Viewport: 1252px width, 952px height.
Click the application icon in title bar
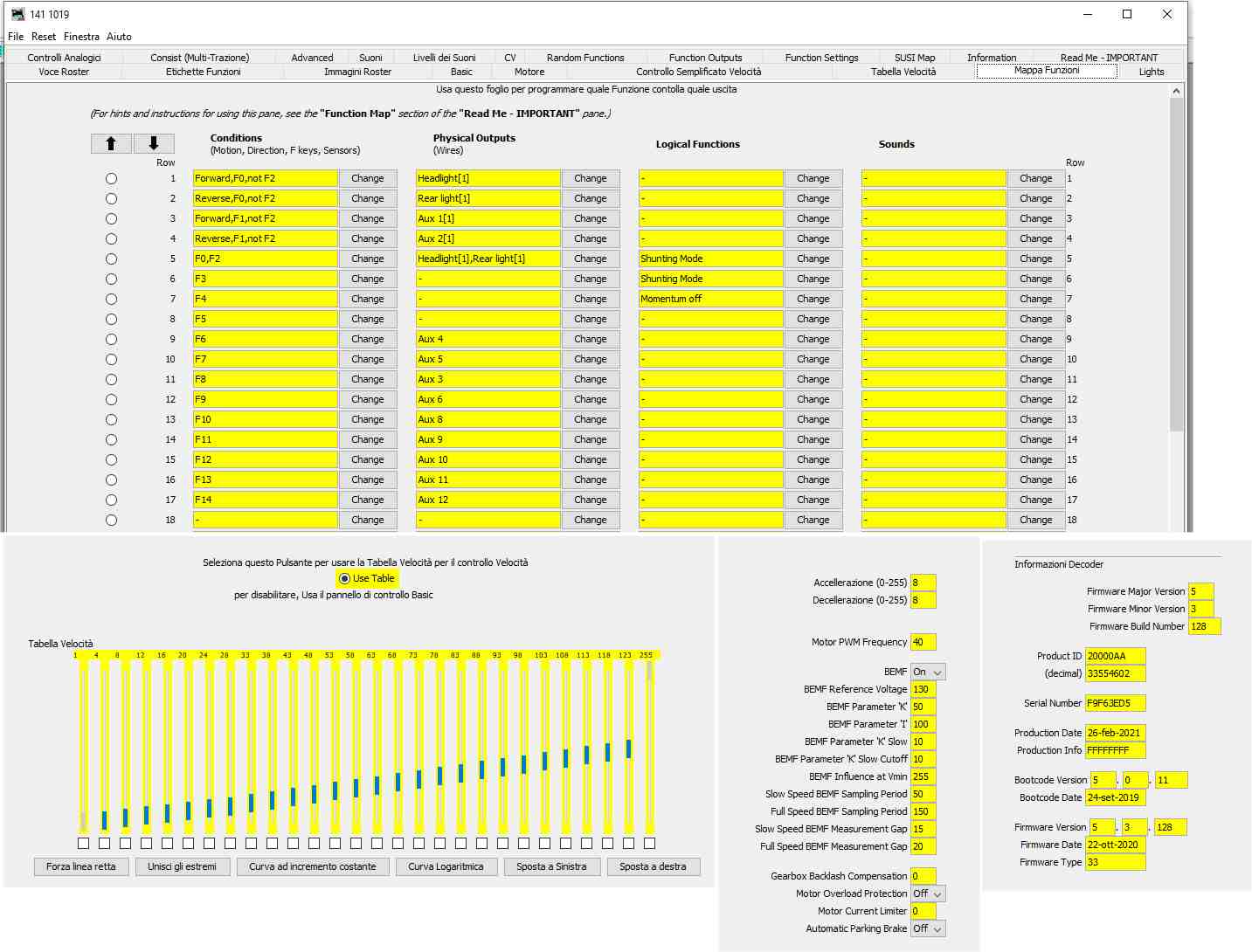point(17,14)
